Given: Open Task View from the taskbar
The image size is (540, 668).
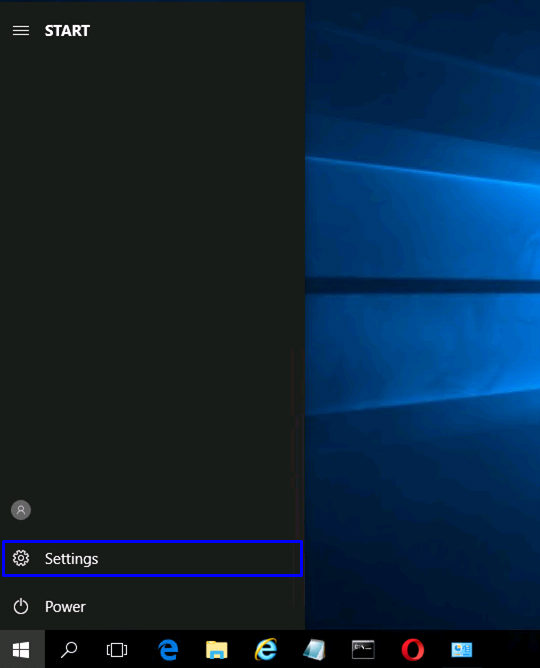Looking at the screenshot, I should click(117, 650).
